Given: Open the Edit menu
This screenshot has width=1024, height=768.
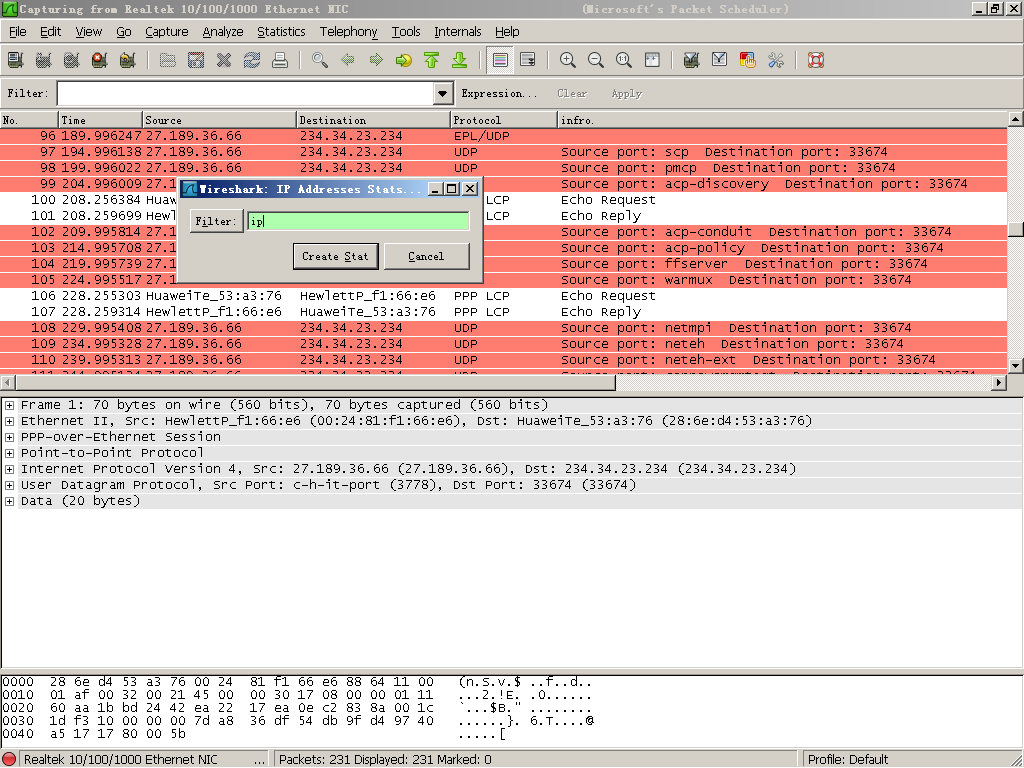Looking at the screenshot, I should point(50,31).
